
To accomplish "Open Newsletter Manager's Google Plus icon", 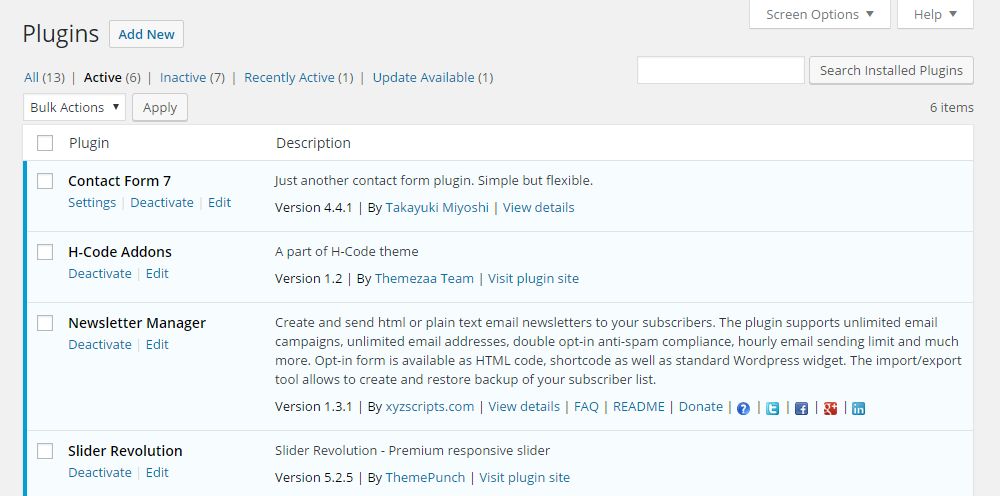I will pos(830,409).
